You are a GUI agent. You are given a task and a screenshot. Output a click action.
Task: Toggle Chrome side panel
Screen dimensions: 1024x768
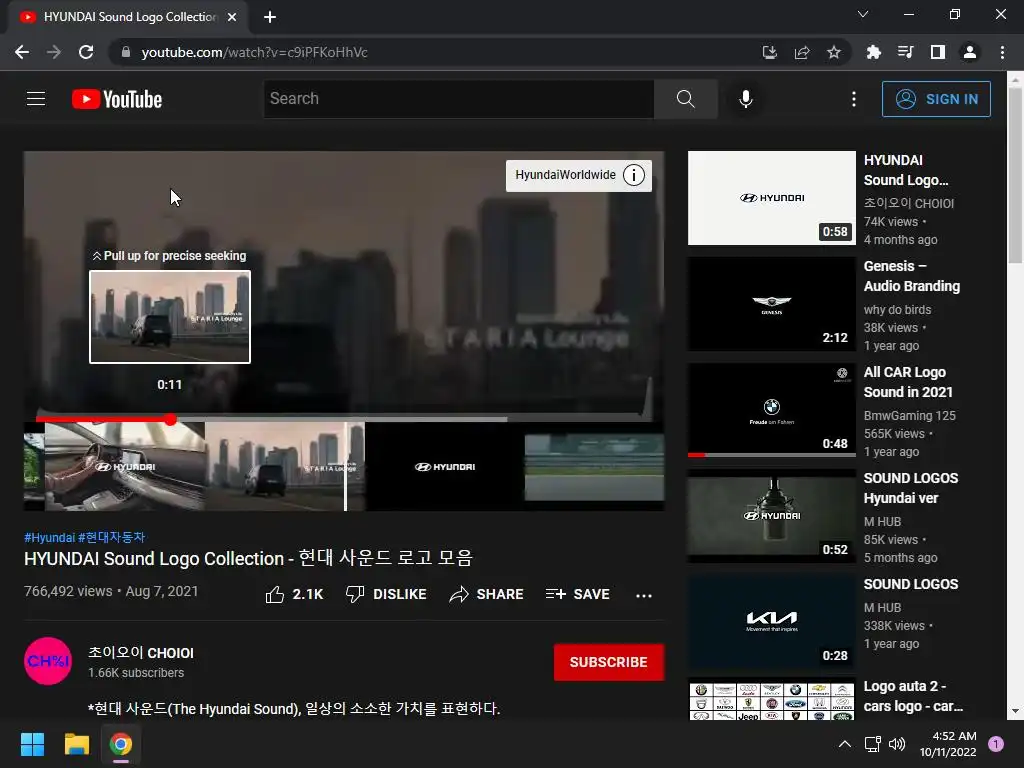pos(938,52)
